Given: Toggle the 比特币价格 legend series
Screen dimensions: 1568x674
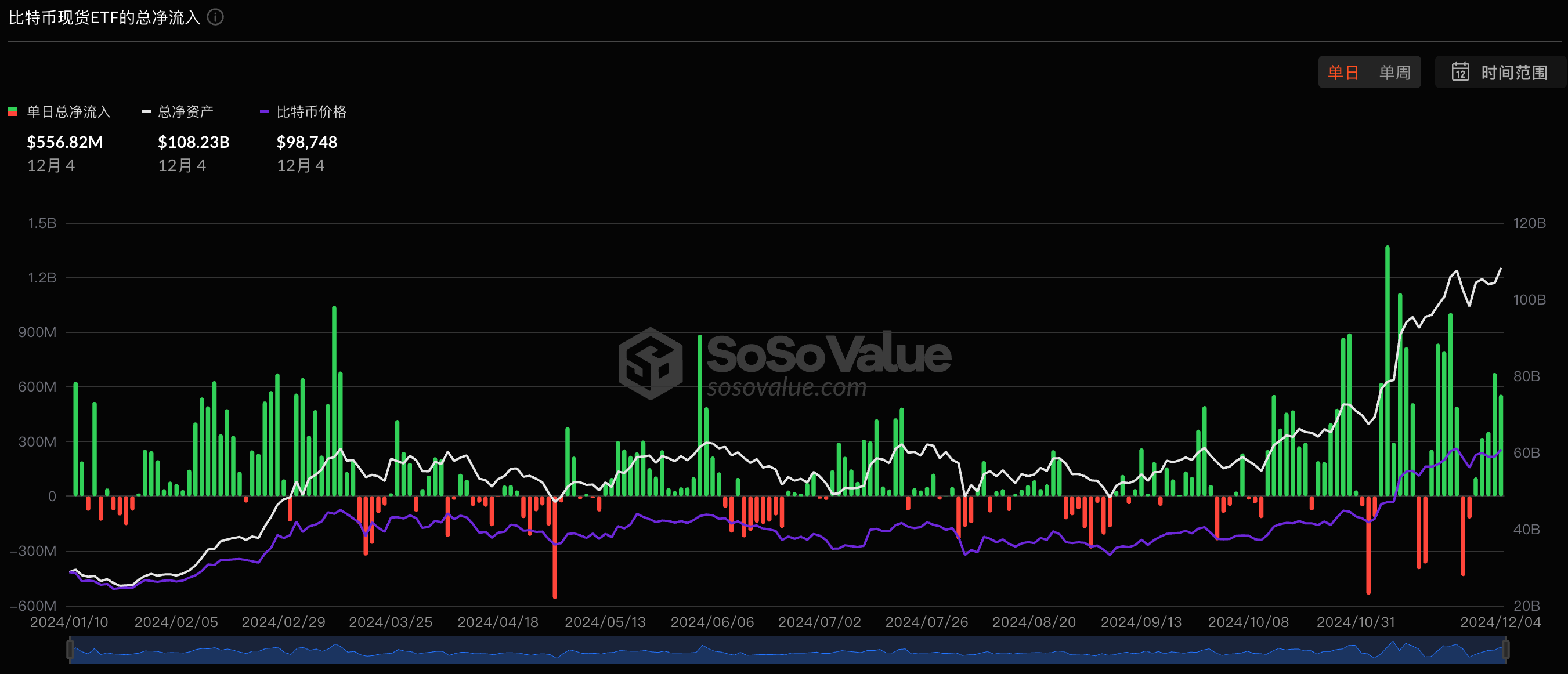Looking at the screenshot, I should (x=311, y=112).
